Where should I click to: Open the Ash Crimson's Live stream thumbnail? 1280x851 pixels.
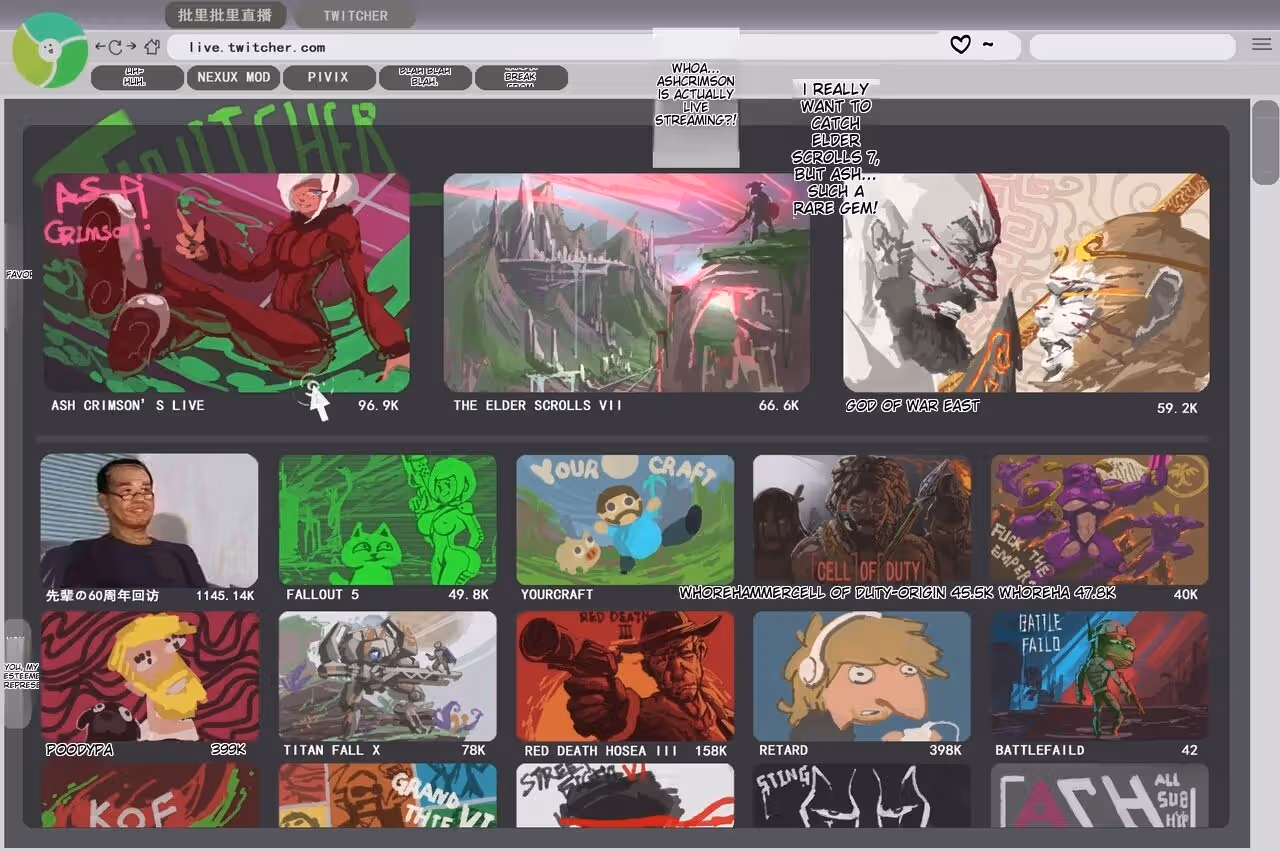(x=226, y=283)
